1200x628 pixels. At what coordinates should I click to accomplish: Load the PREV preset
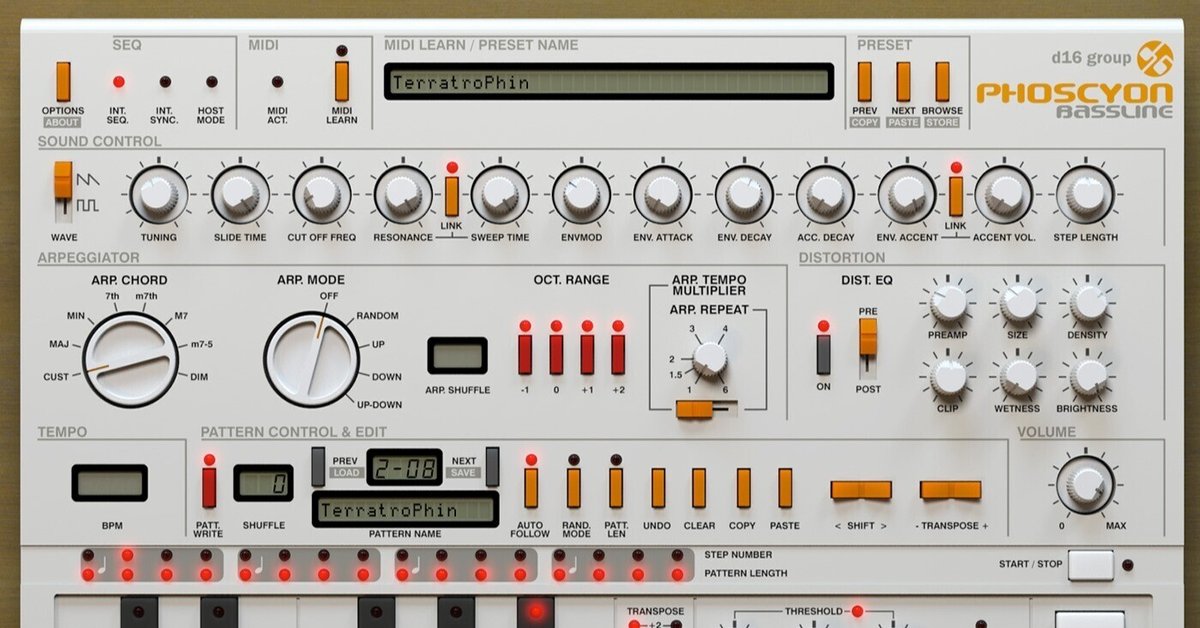865,82
